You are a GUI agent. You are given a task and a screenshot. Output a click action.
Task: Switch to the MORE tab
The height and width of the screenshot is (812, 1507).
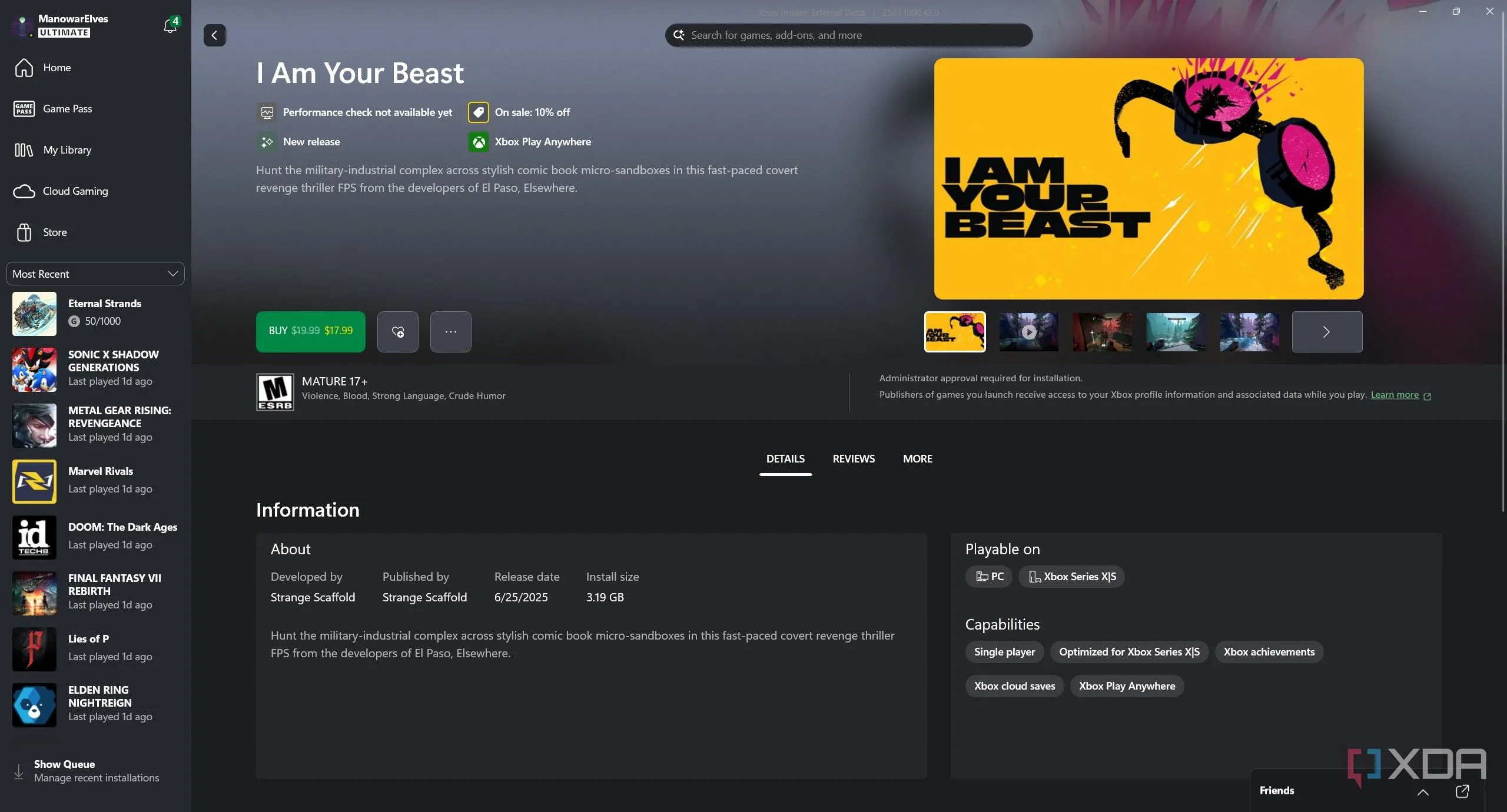917,459
